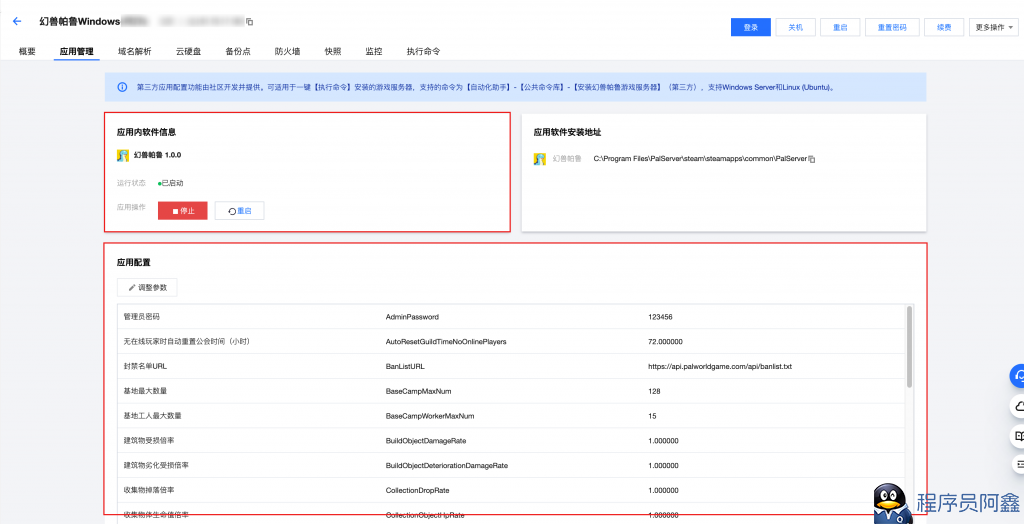Switch to the 概要 tab
The image size is (1024, 524).
pyautogui.click(x=27, y=51)
